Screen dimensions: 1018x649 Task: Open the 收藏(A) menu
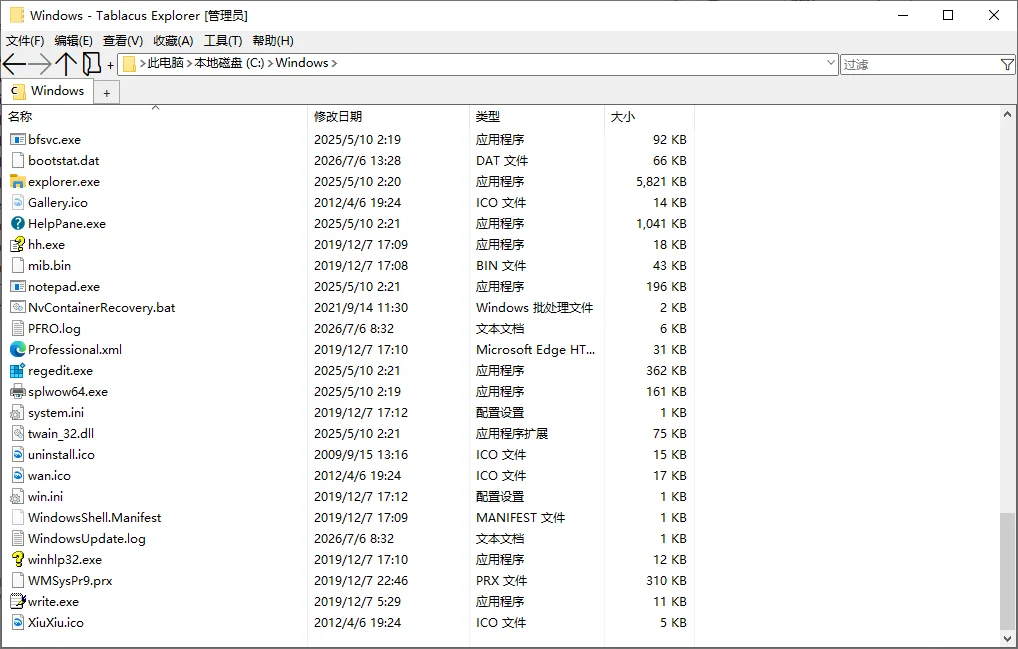(173, 41)
